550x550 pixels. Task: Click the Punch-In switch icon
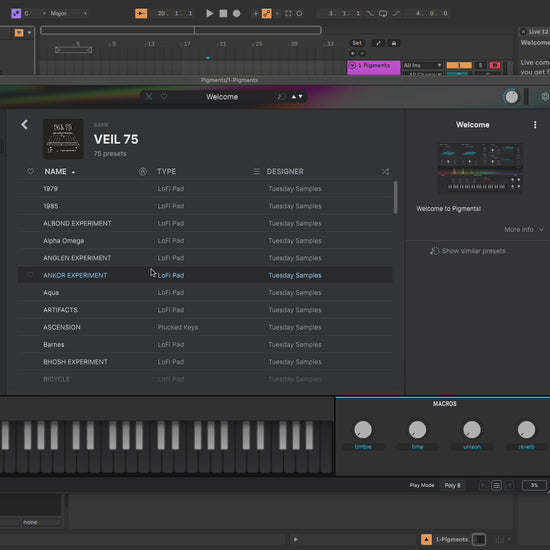coord(369,13)
